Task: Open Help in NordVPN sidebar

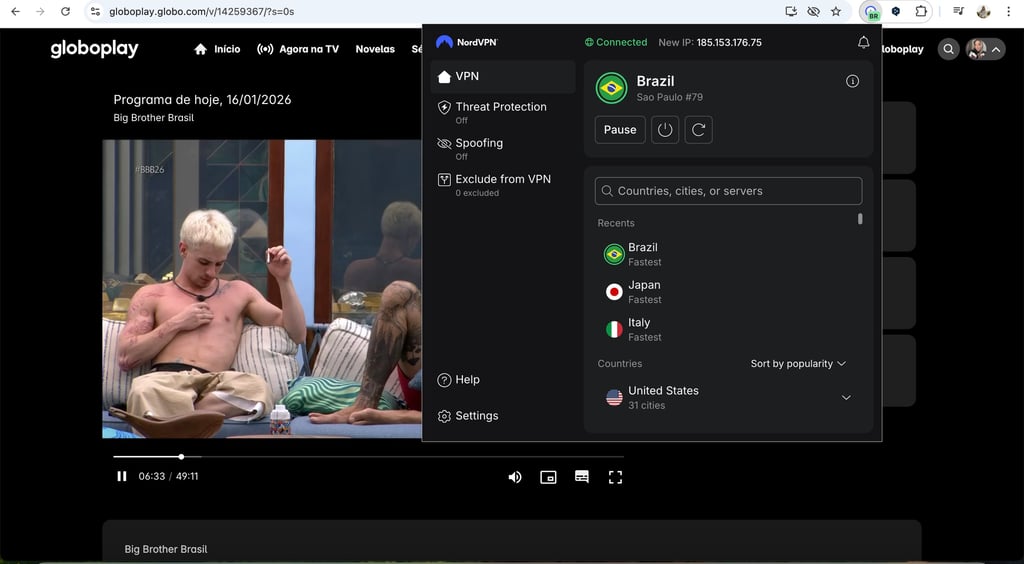Action: [458, 380]
